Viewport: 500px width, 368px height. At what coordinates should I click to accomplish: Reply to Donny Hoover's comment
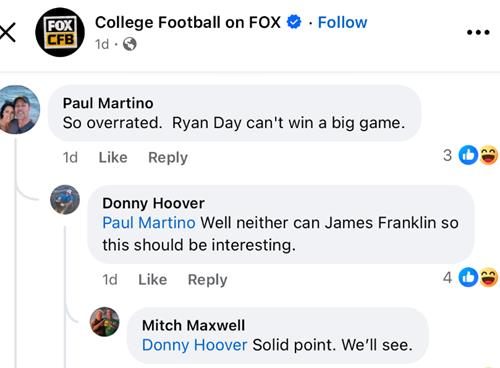pyautogui.click(x=208, y=280)
